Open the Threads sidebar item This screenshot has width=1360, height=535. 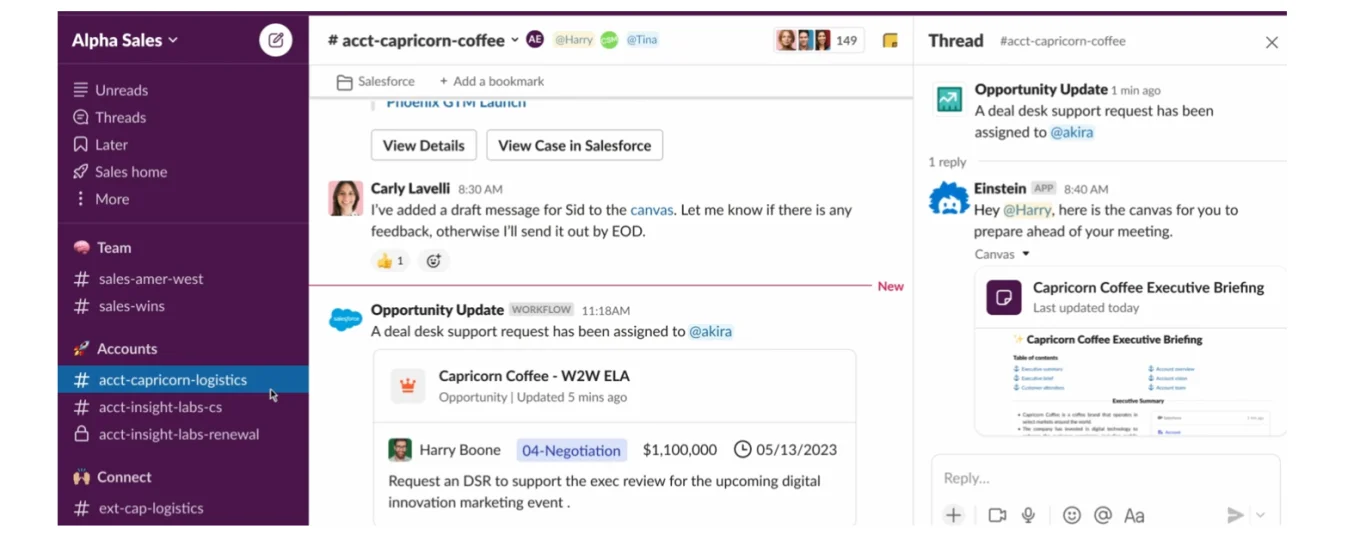120,117
